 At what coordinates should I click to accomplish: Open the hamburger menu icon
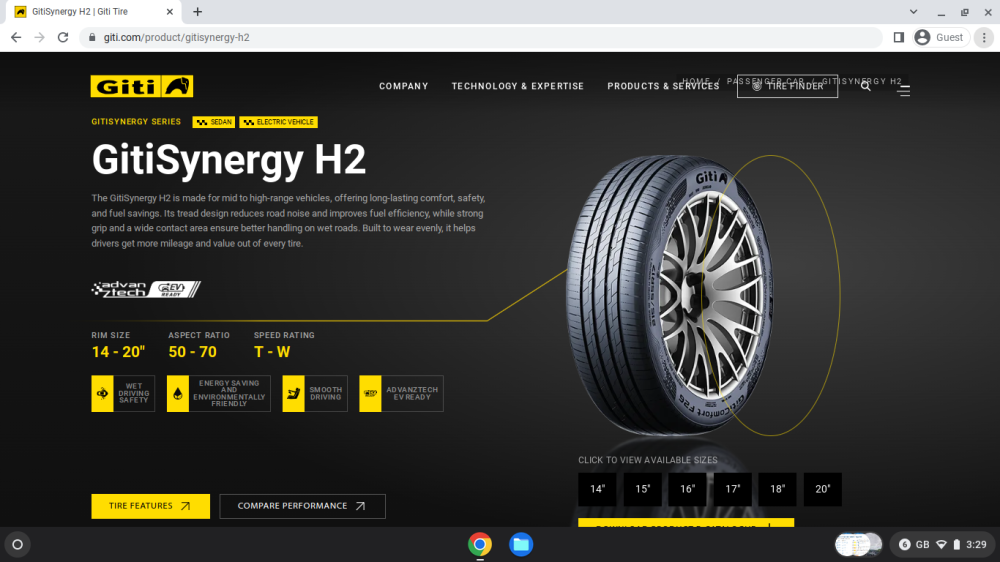(903, 91)
